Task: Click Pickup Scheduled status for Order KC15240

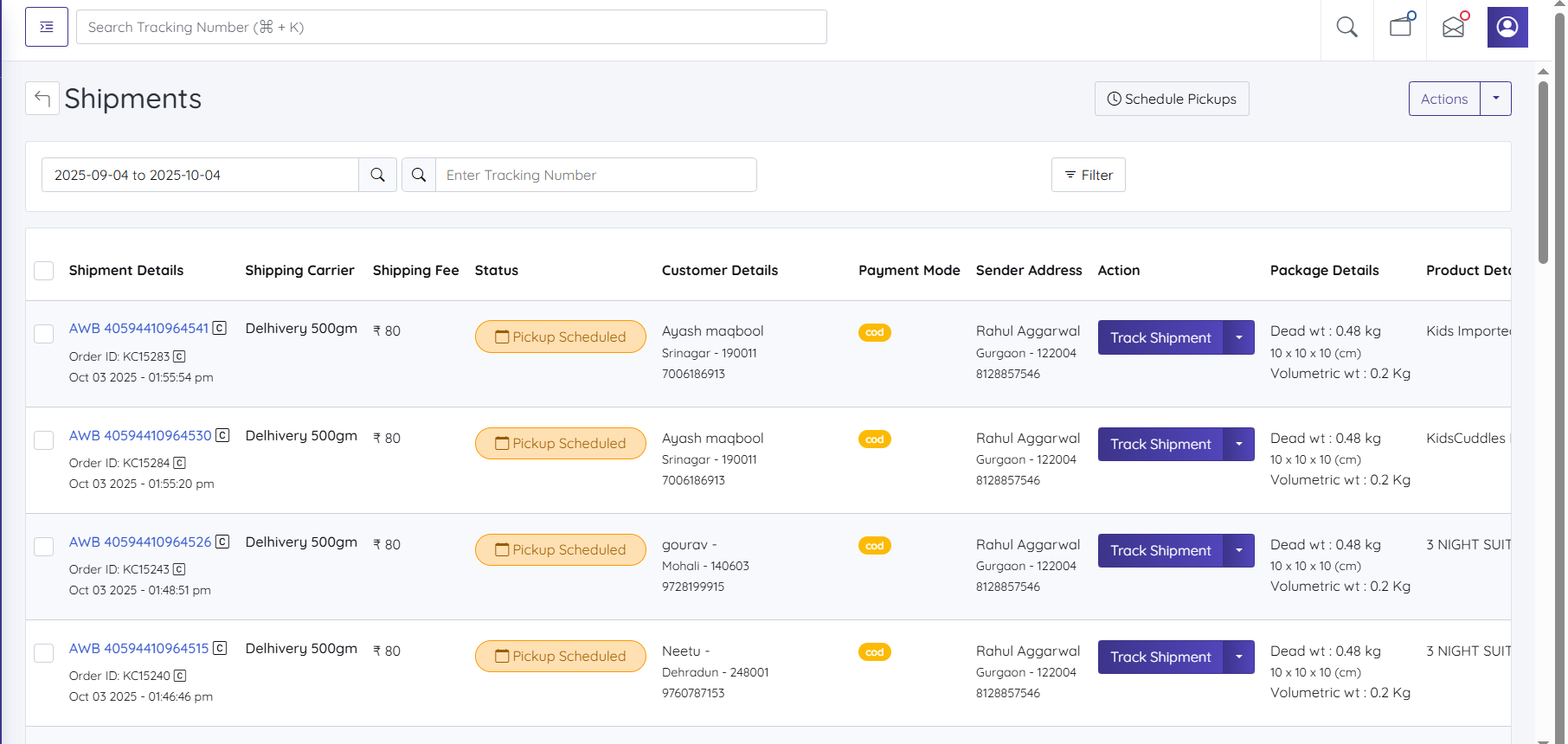Action: click(561, 656)
